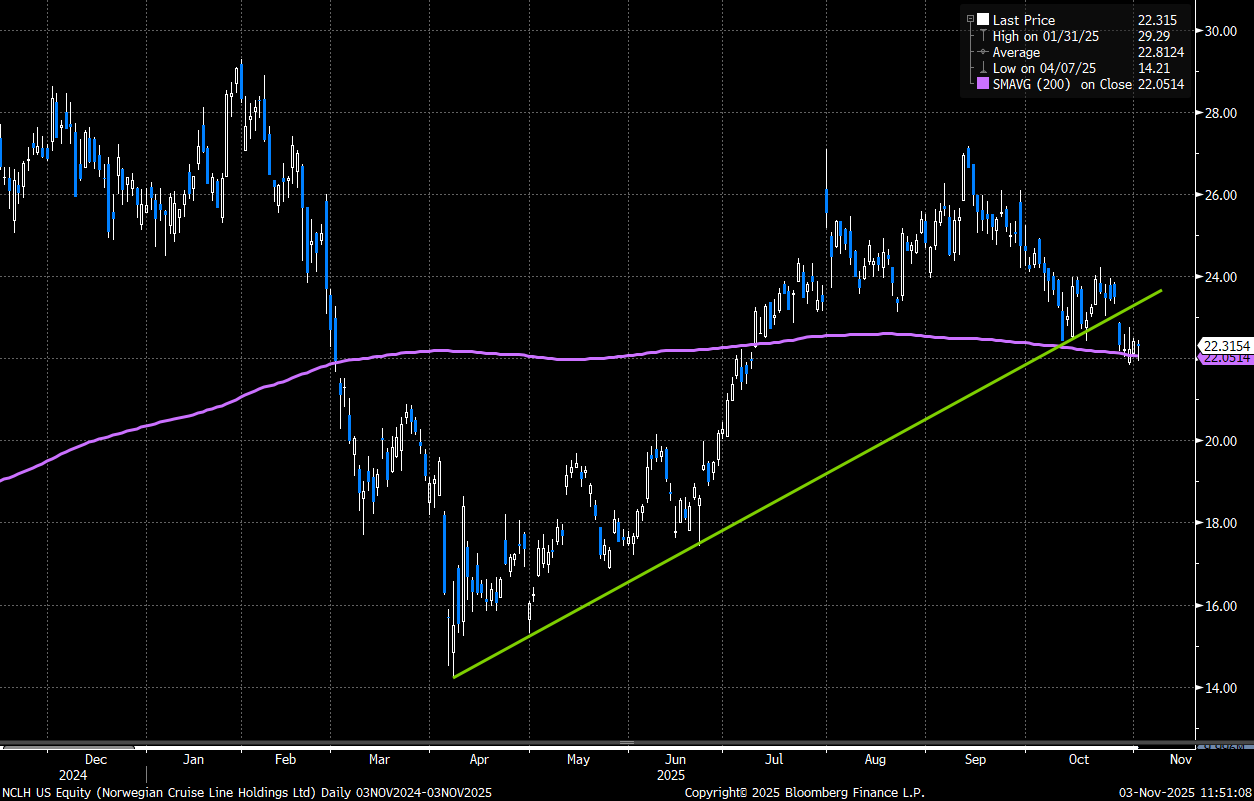Image resolution: width=1254 pixels, height=801 pixels.
Task: Select the 'Low on 04/07/25' legend entry
Action: point(1044,68)
